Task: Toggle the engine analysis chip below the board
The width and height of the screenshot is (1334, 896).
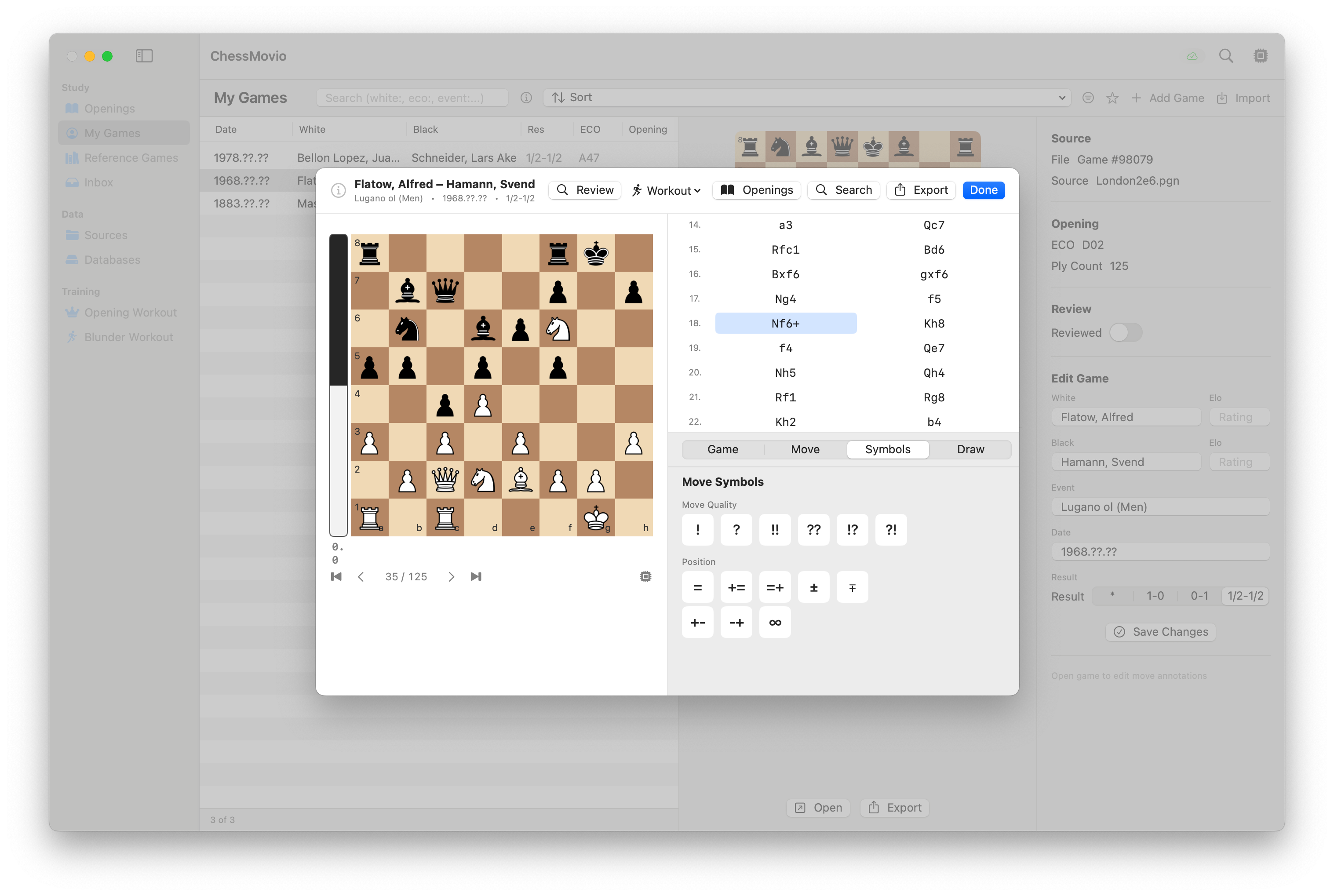Action: coord(645,576)
